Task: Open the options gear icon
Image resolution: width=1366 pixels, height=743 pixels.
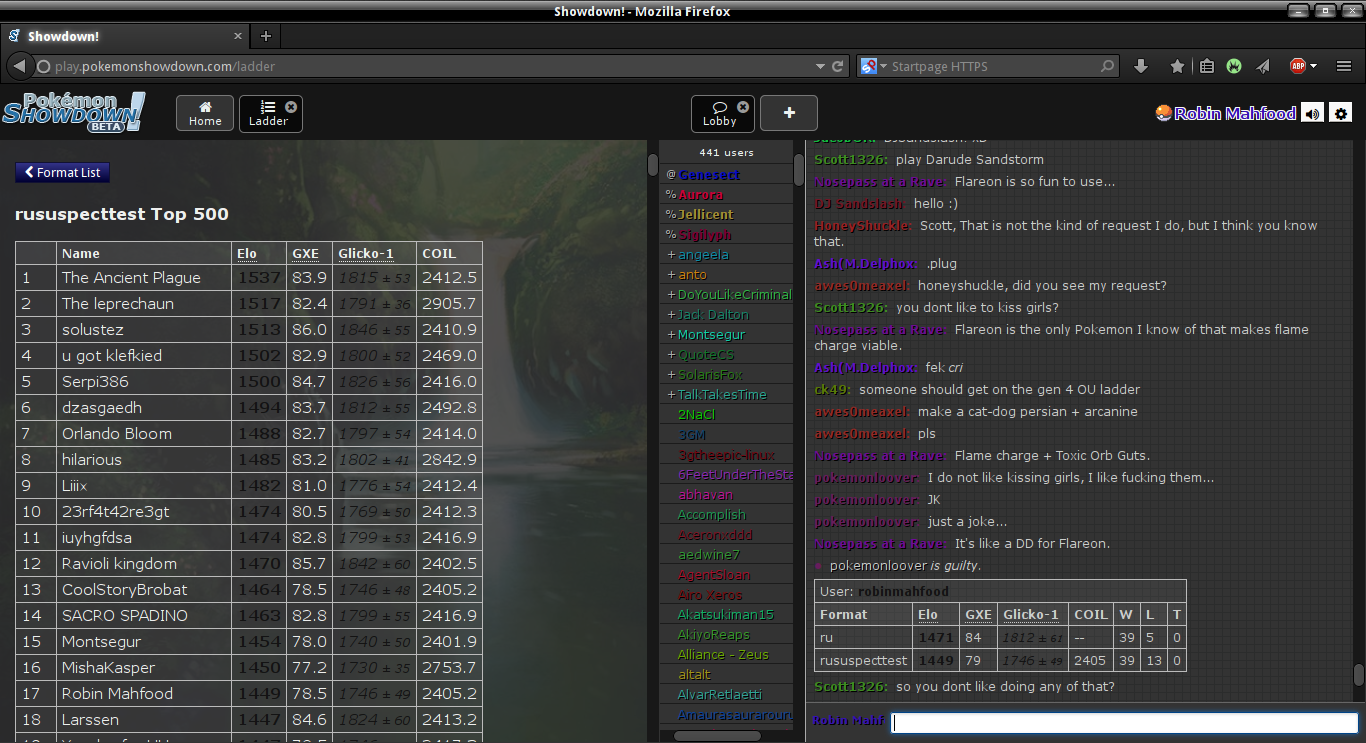Action: click(1341, 113)
